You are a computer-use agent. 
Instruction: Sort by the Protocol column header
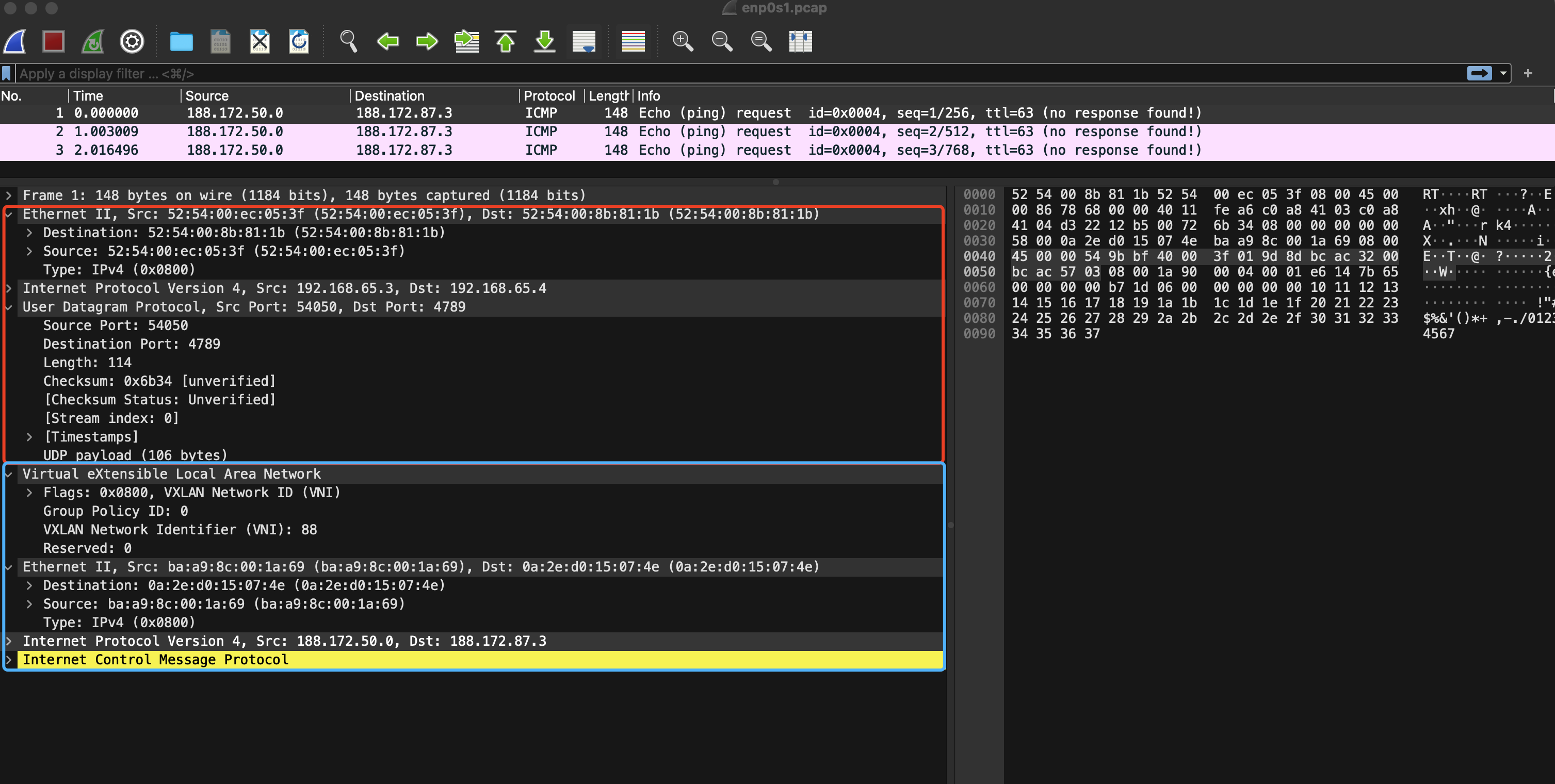point(551,96)
